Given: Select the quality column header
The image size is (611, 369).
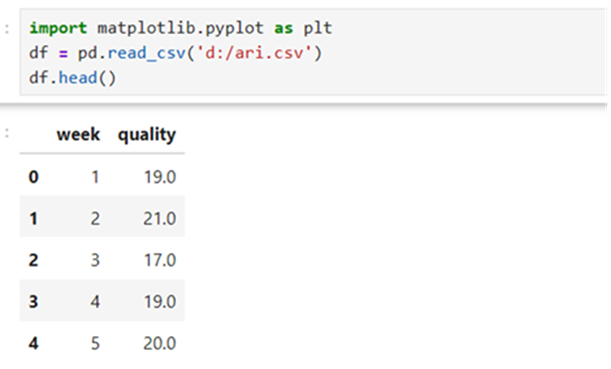Looking at the screenshot, I should pos(147,135).
